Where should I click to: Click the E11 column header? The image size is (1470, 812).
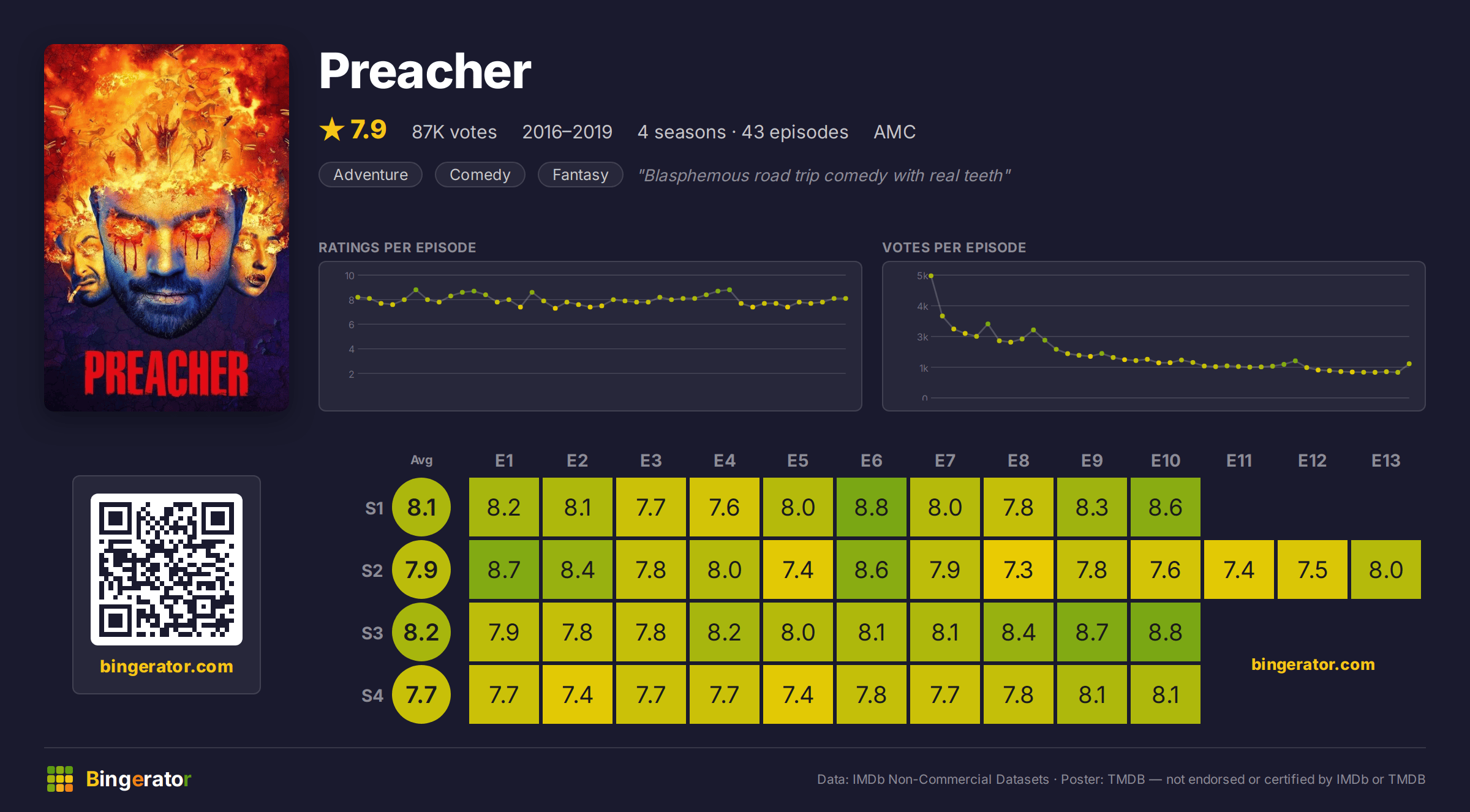point(1239,461)
